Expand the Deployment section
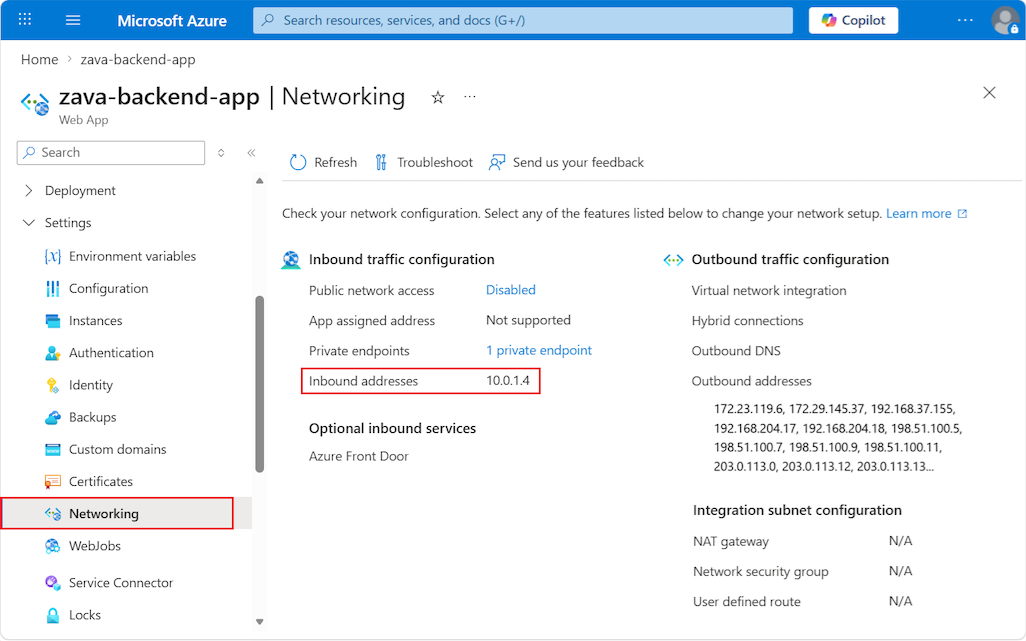 point(80,190)
